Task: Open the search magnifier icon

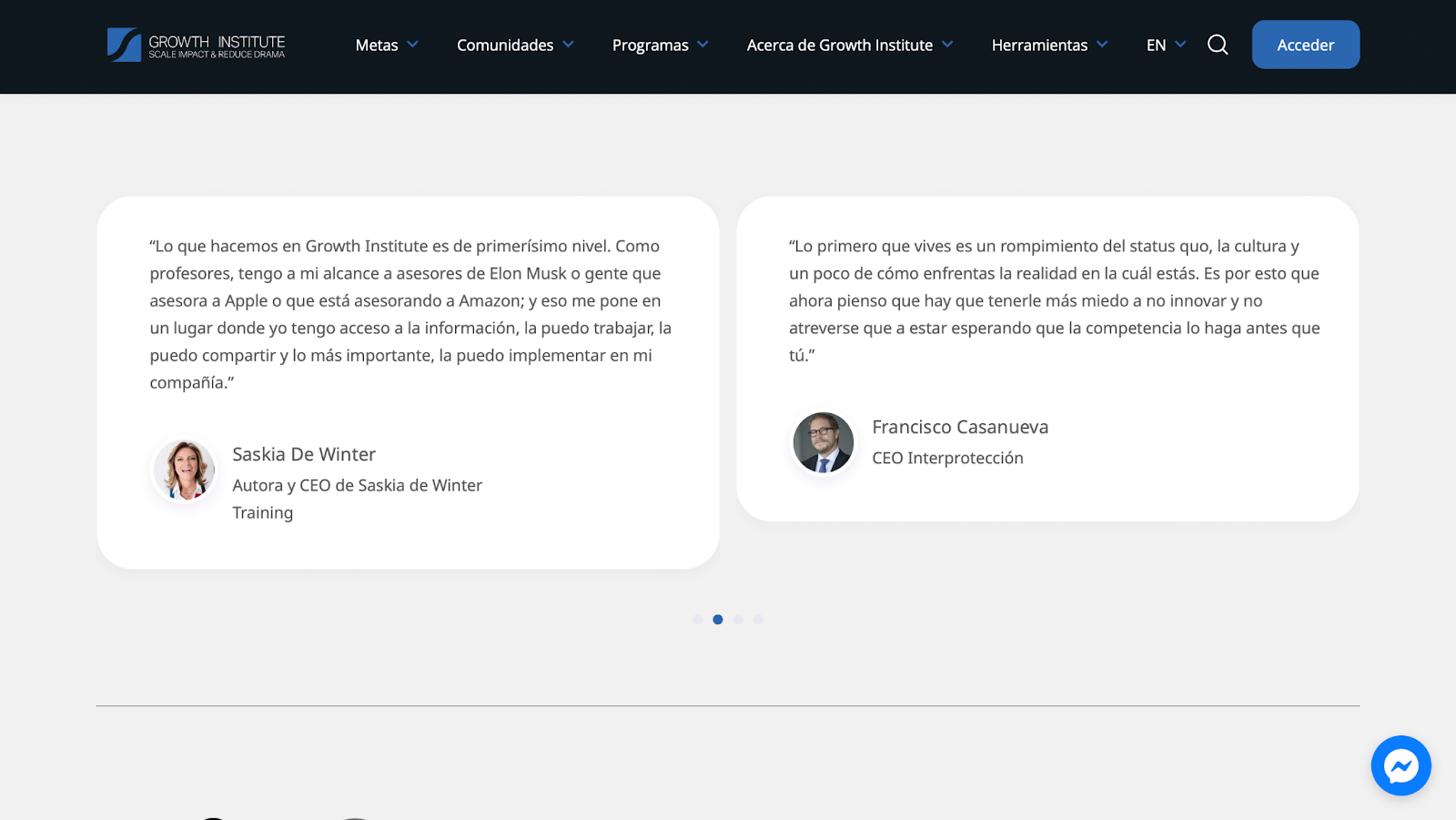Action: pyautogui.click(x=1218, y=45)
